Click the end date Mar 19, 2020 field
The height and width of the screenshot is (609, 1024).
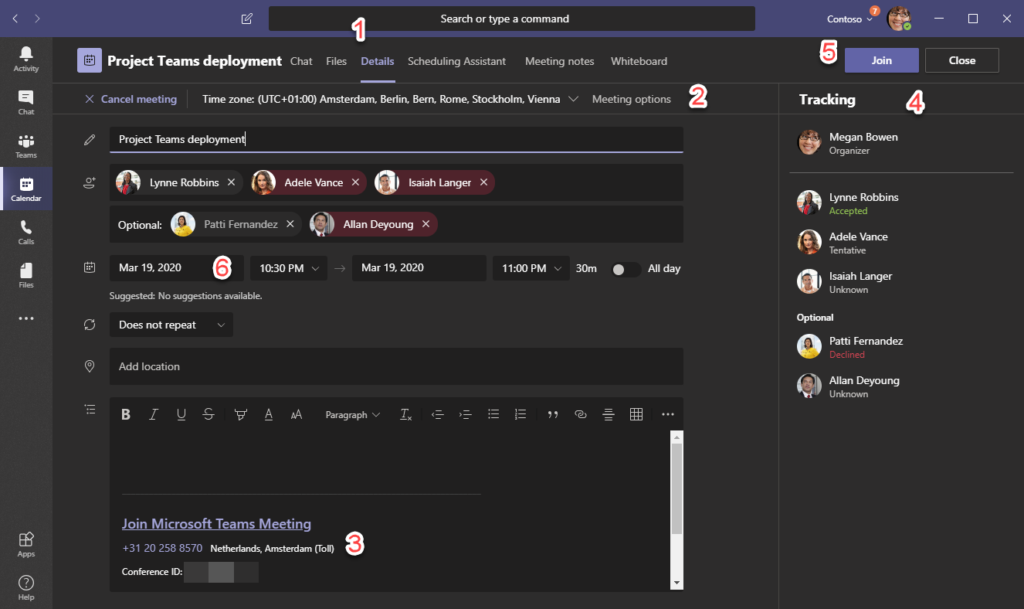pyautogui.click(x=419, y=268)
